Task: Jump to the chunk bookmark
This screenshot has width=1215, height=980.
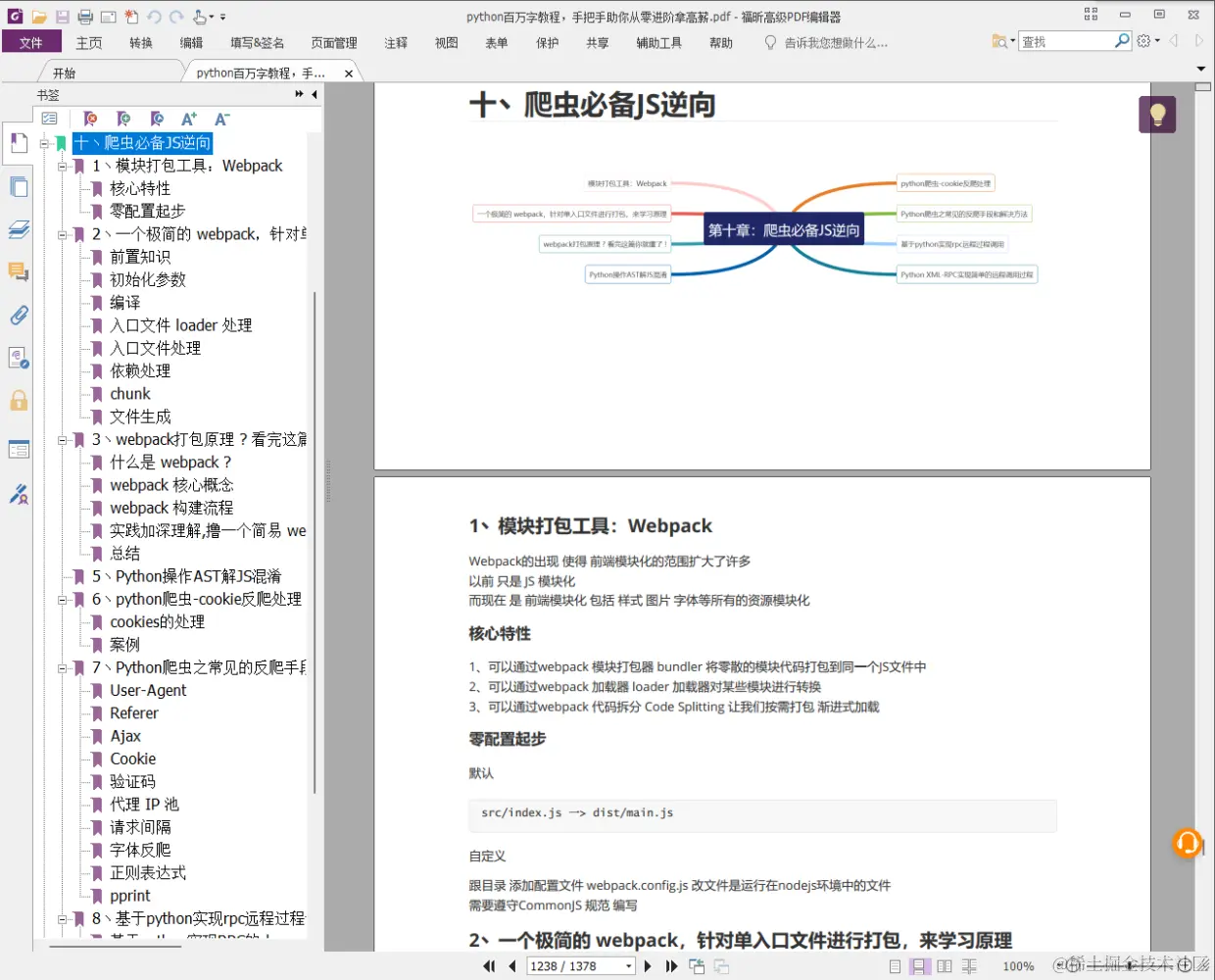Action: click(130, 394)
